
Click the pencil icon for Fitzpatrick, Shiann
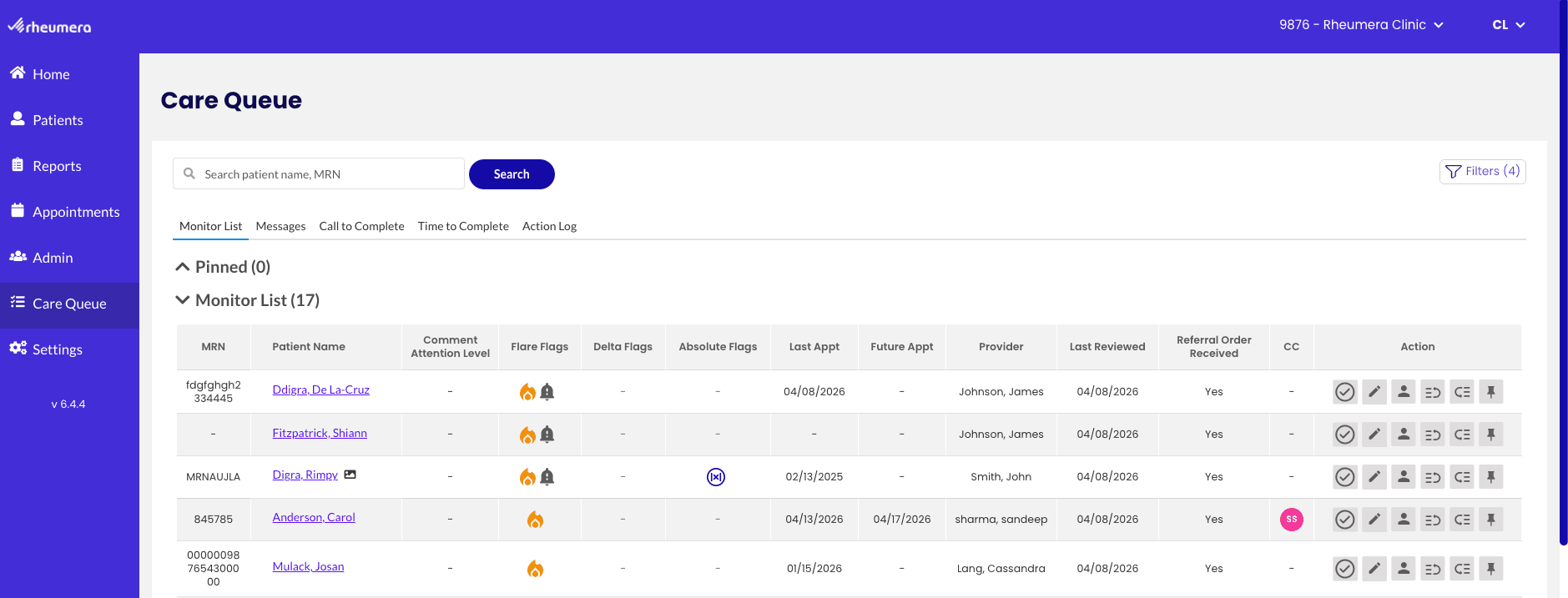click(x=1374, y=434)
